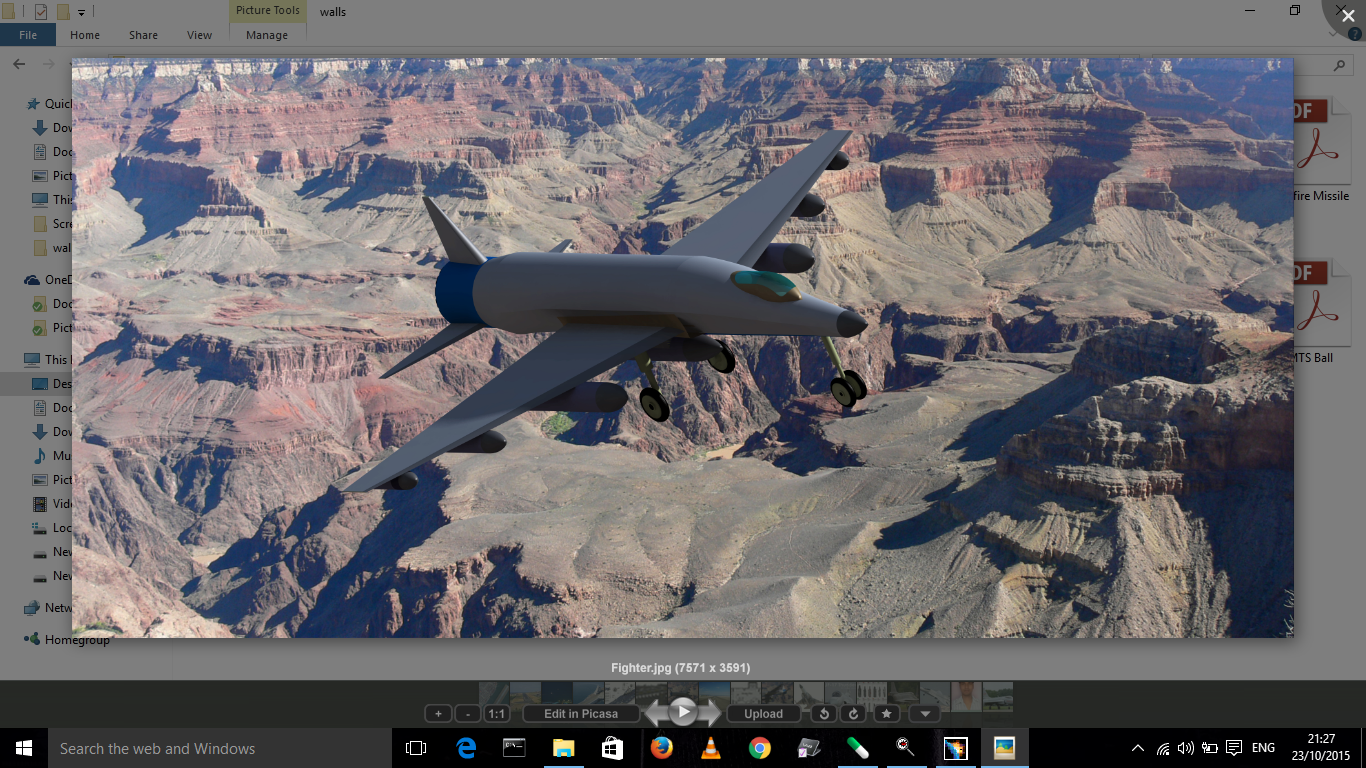Viewport: 1366px width, 768px height.
Task: Show image at 1:1 actual size
Action: pyautogui.click(x=496, y=714)
